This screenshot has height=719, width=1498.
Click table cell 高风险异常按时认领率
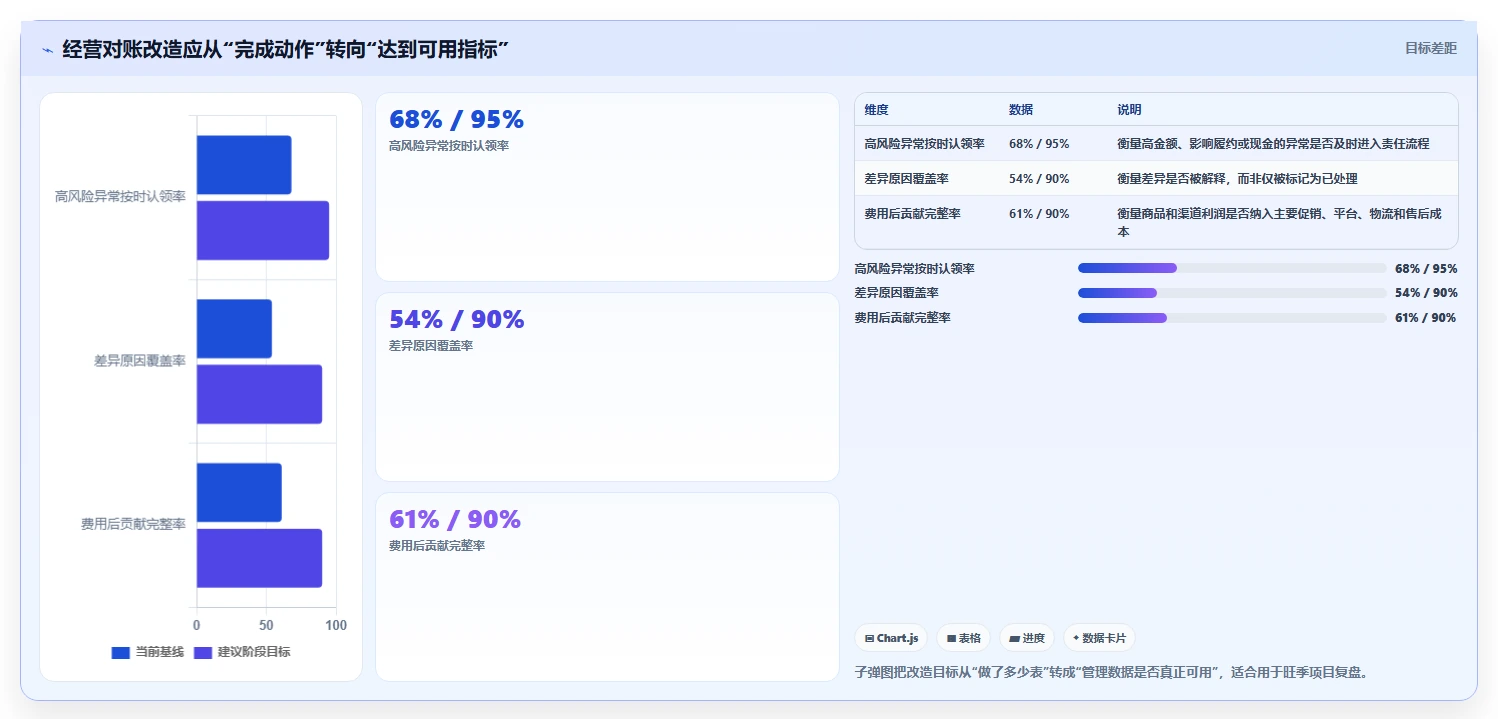click(925, 144)
